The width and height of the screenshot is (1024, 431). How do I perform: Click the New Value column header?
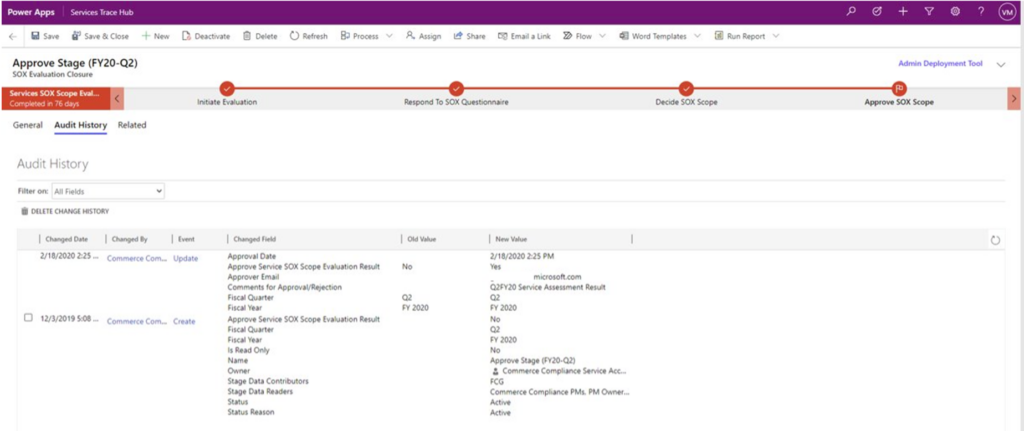point(511,240)
